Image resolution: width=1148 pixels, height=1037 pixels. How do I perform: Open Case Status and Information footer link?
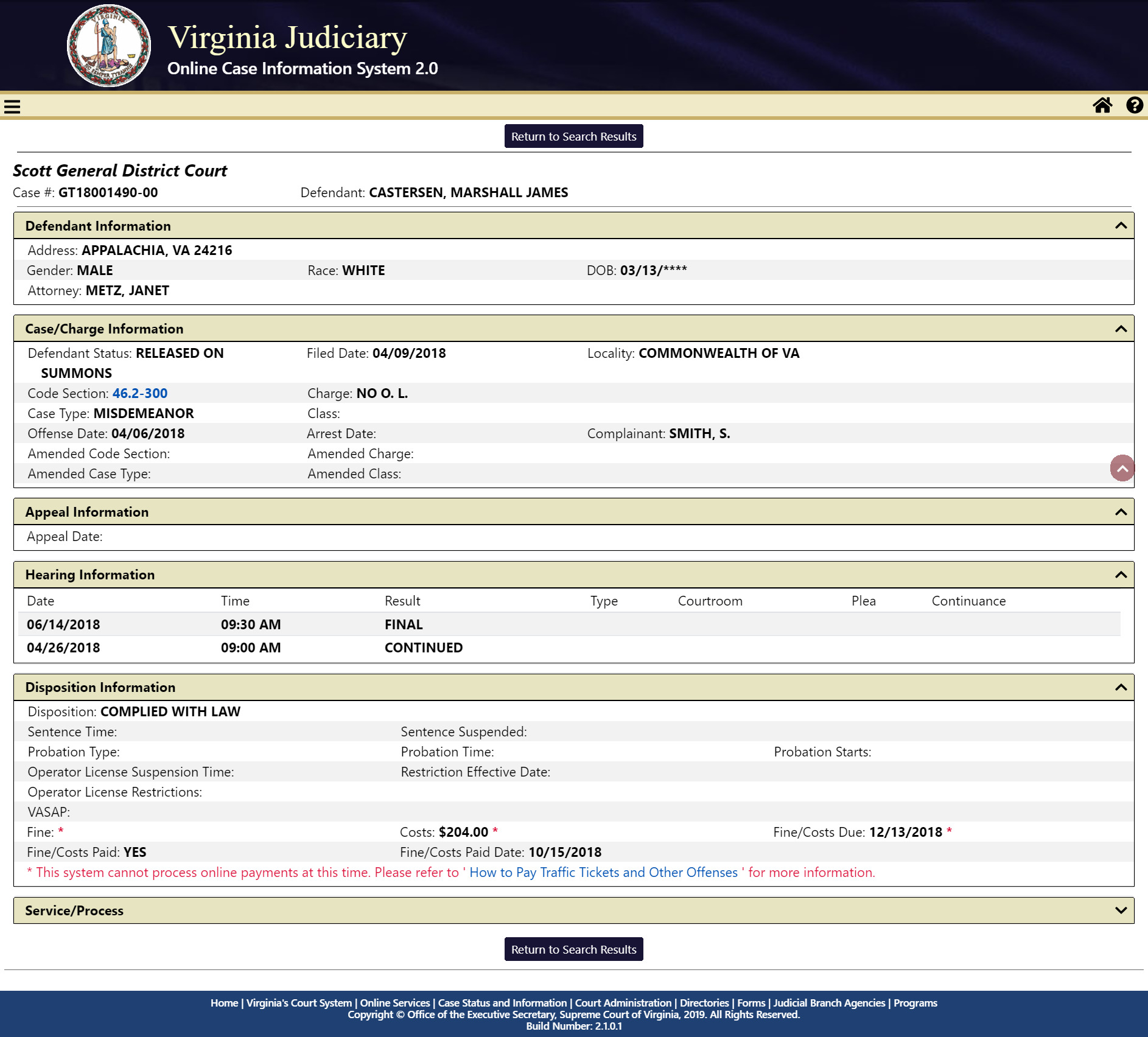502,1003
